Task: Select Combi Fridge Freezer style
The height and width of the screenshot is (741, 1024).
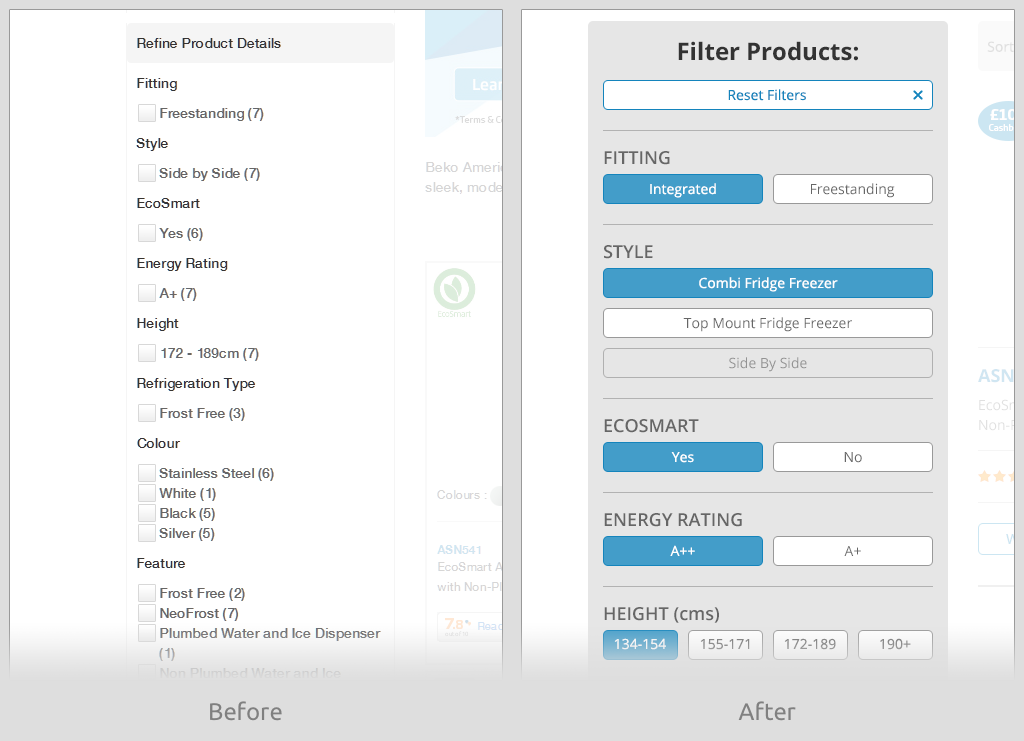Action: click(x=767, y=283)
